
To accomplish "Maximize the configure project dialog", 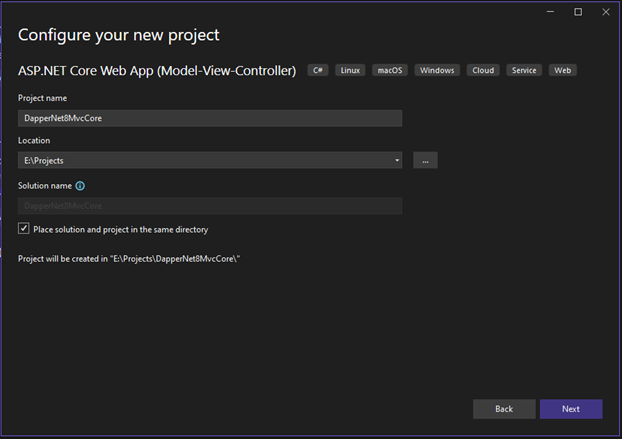I will (578, 12).
